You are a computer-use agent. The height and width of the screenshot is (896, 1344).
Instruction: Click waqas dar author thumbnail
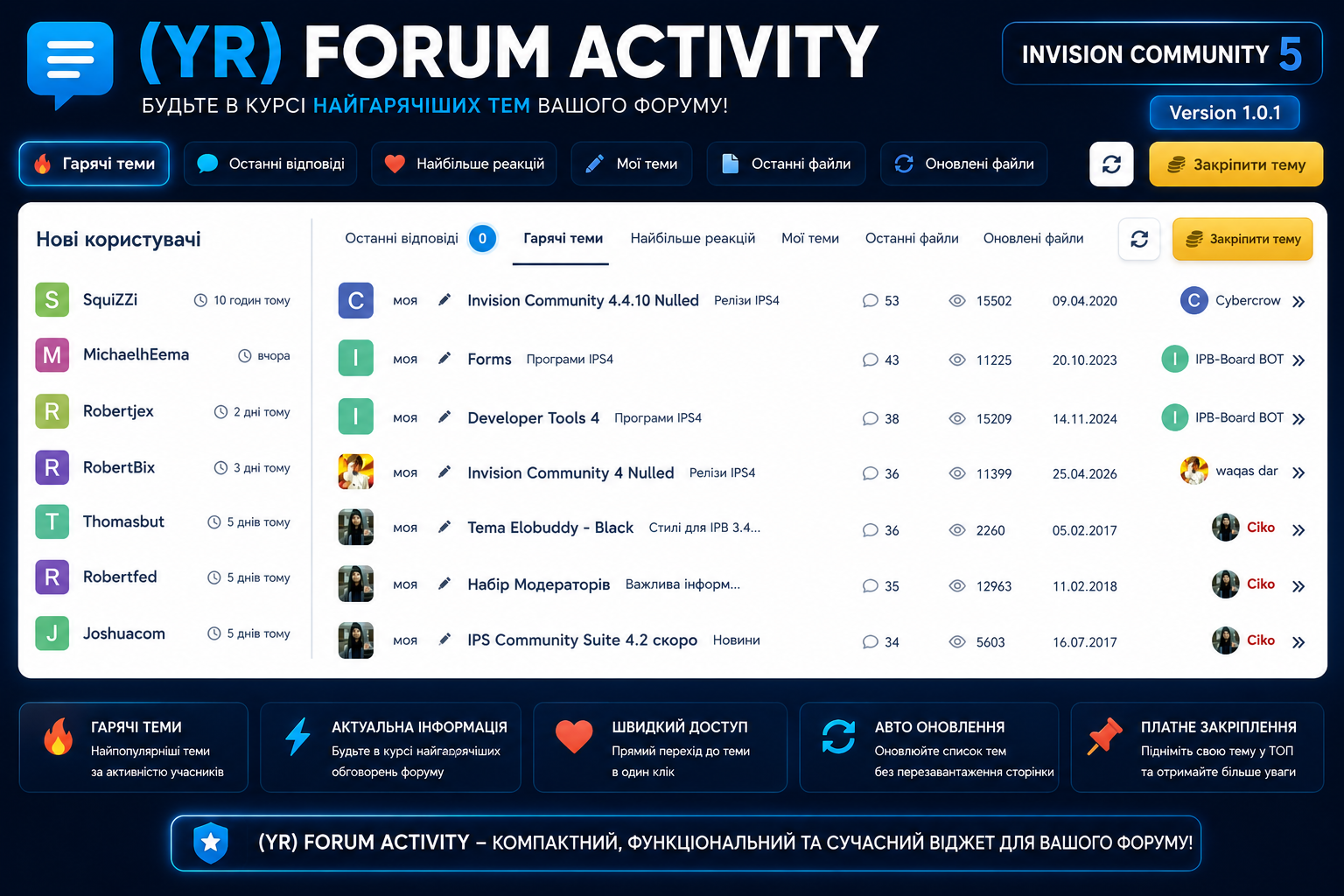1193,471
